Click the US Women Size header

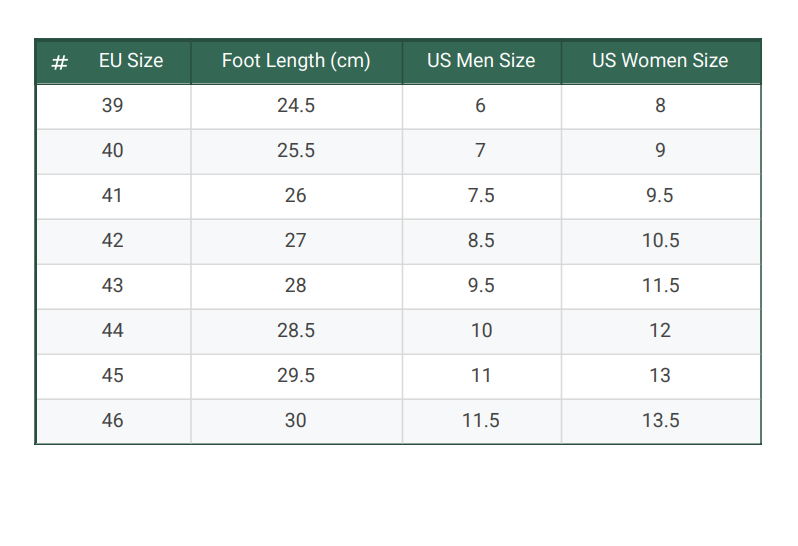tap(661, 61)
